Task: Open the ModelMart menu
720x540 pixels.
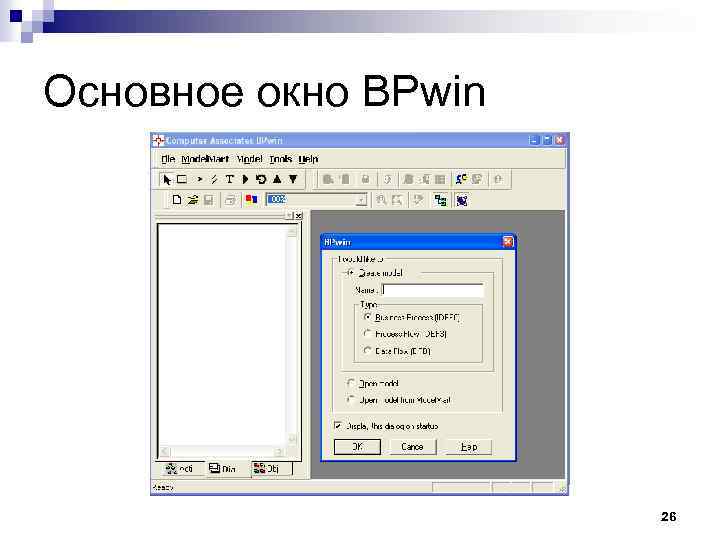Action: [205, 159]
